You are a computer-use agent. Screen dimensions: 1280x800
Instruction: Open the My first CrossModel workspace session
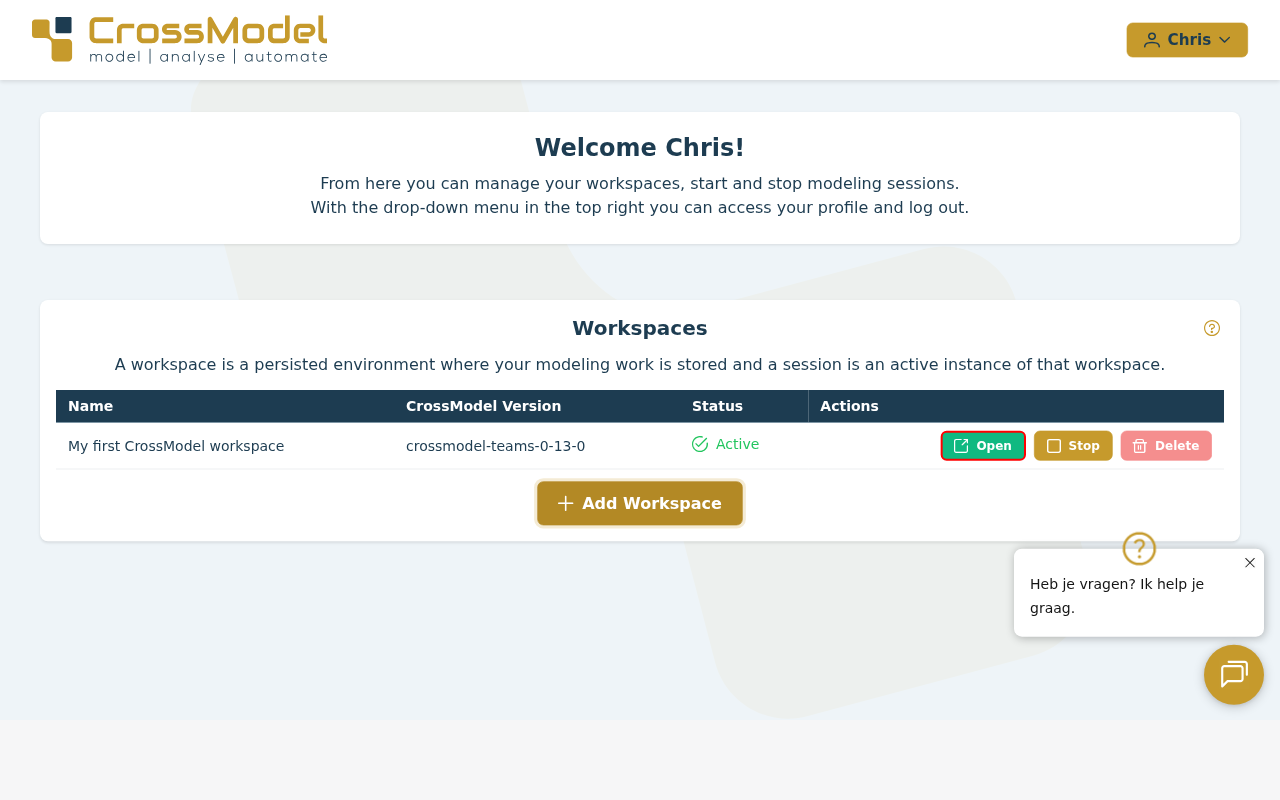point(983,446)
